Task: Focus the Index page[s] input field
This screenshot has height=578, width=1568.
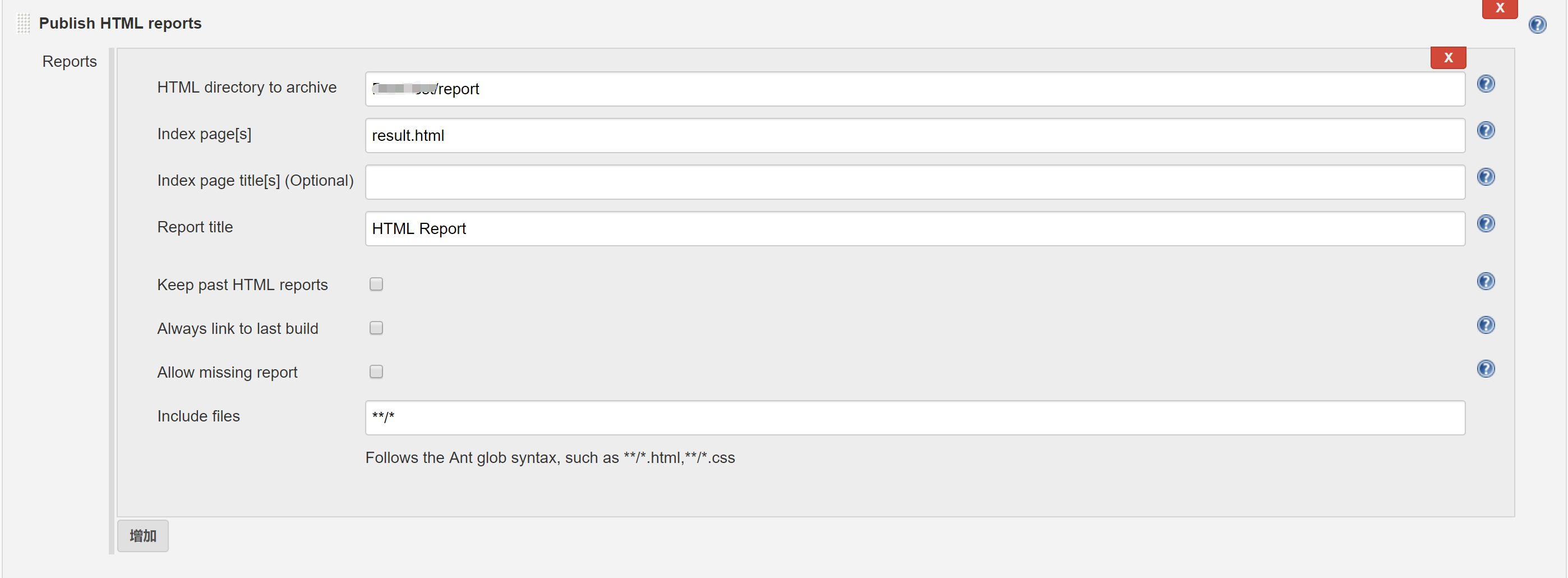Action: [x=913, y=136]
